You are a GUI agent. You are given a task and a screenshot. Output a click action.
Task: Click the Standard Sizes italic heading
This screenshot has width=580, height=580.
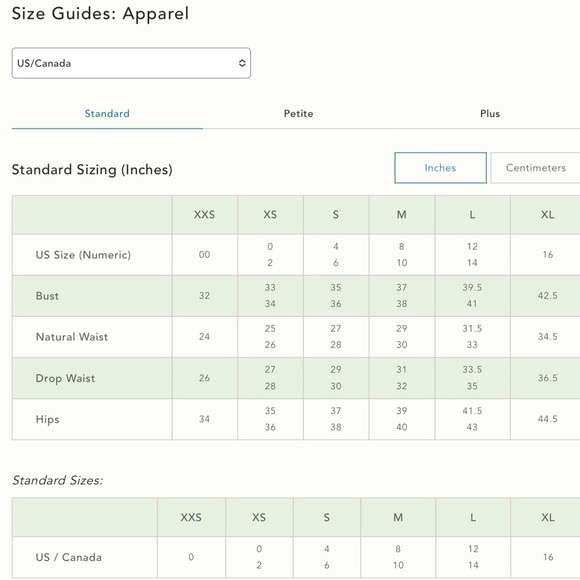pyautogui.click(x=57, y=480)
